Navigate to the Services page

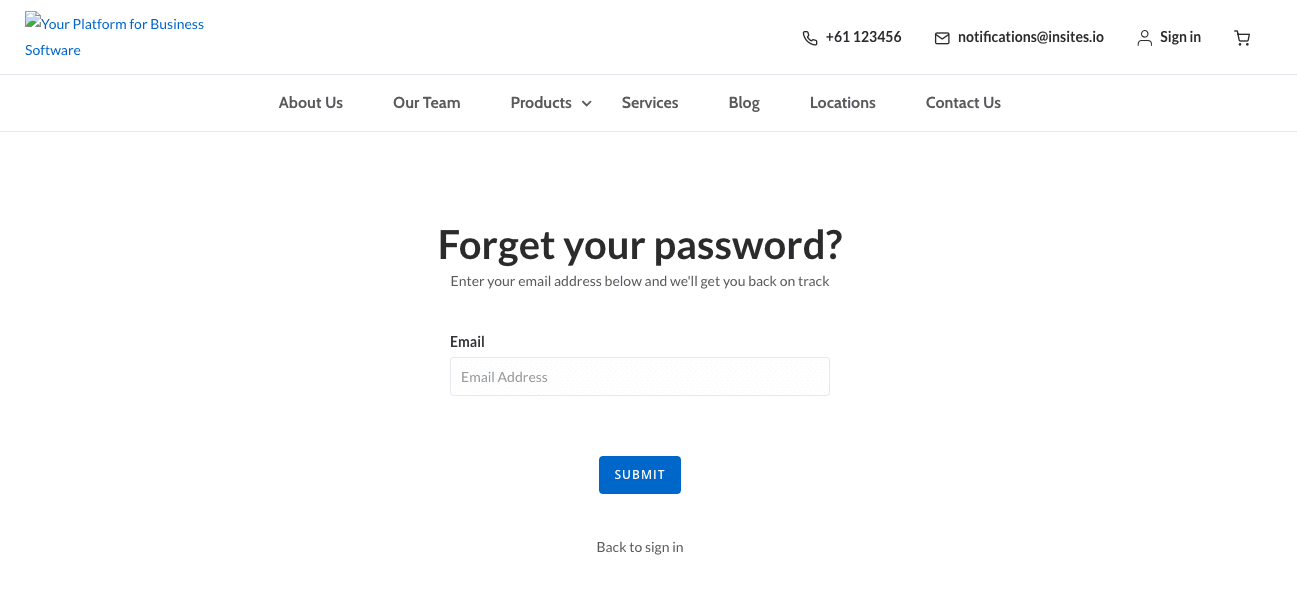(650, 103)
